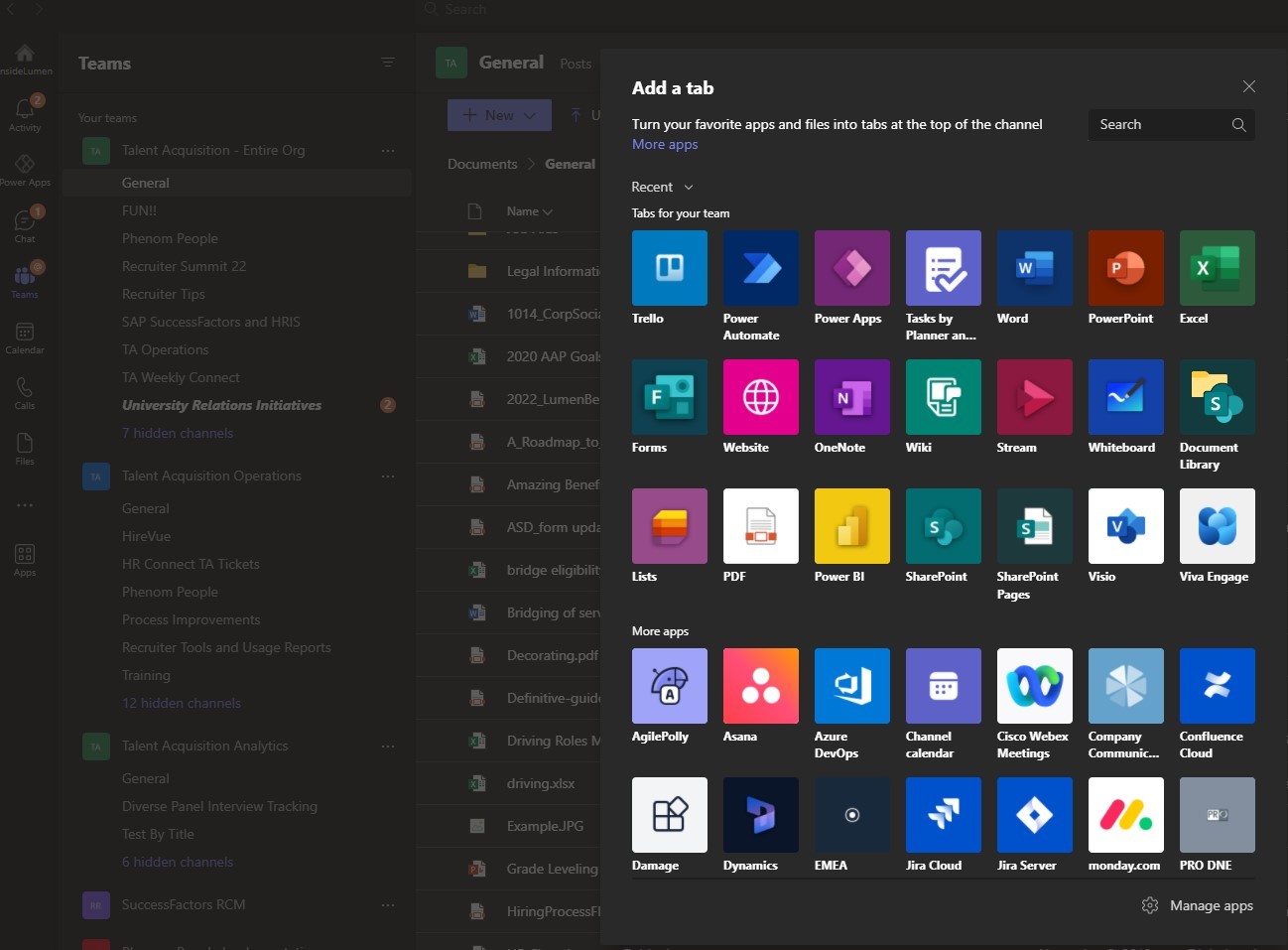Open the Activity feed in sidebar
Screen dimensions: 1288x950
tap(25, 114)
